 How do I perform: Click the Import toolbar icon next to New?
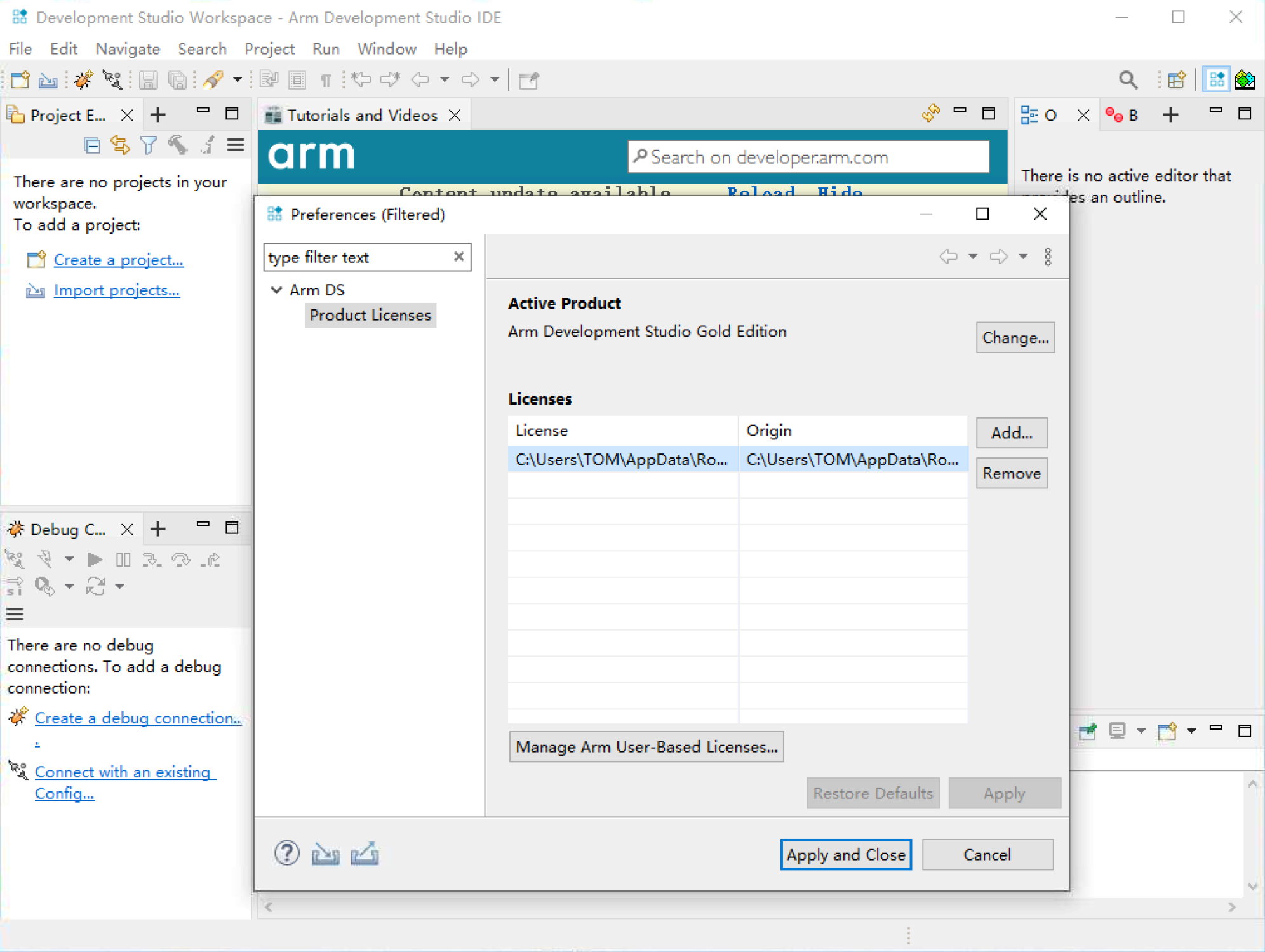coord(48,80)
